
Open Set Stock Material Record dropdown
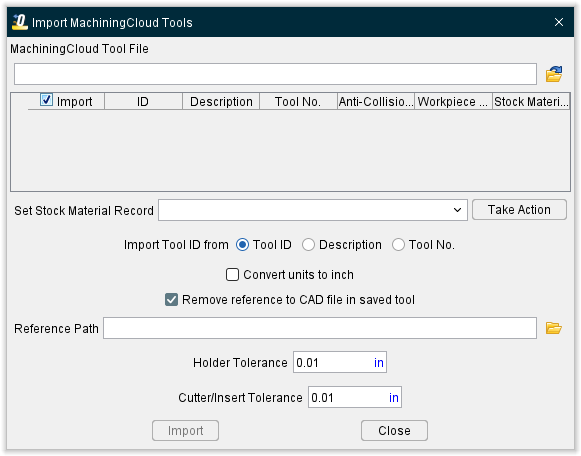point(313,210)
